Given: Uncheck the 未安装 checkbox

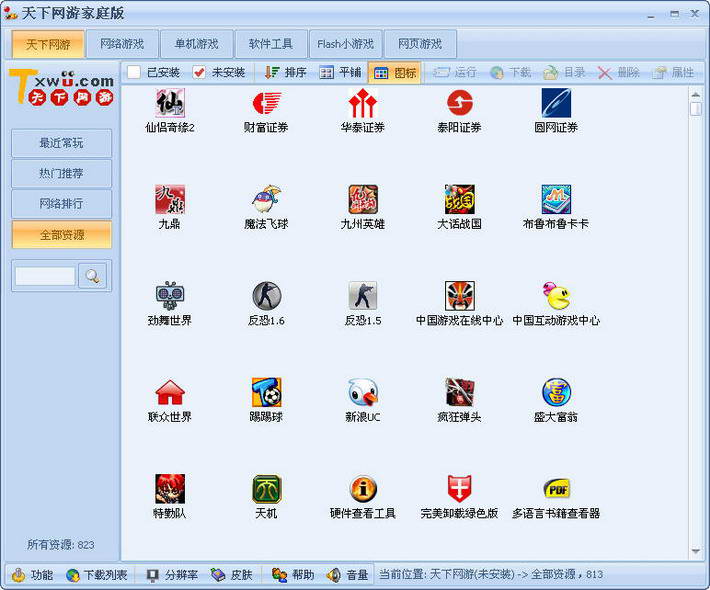Looking at the screenshot, I should coord(199,72).
